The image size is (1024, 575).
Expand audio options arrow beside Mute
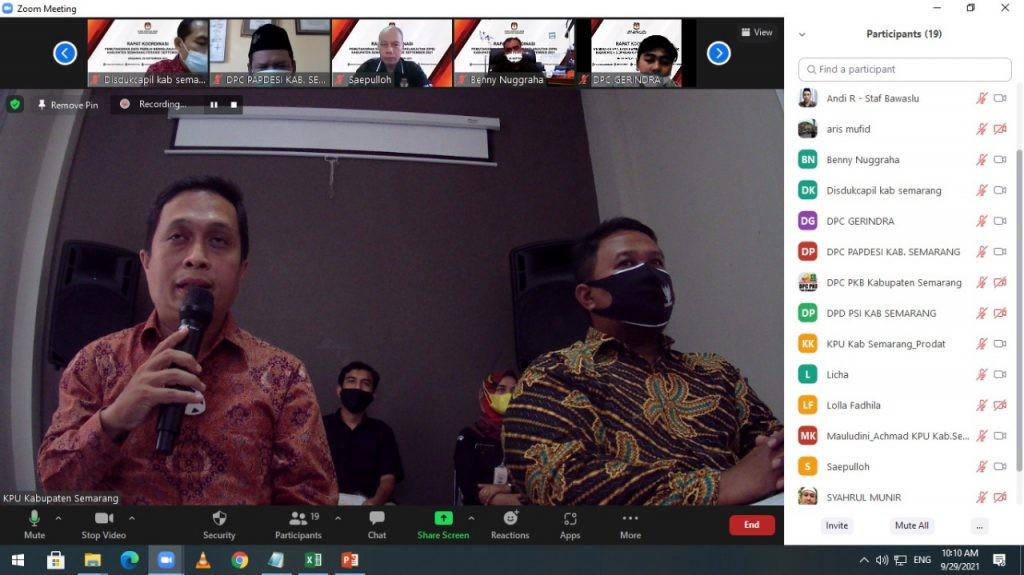(x=58, y=518)
